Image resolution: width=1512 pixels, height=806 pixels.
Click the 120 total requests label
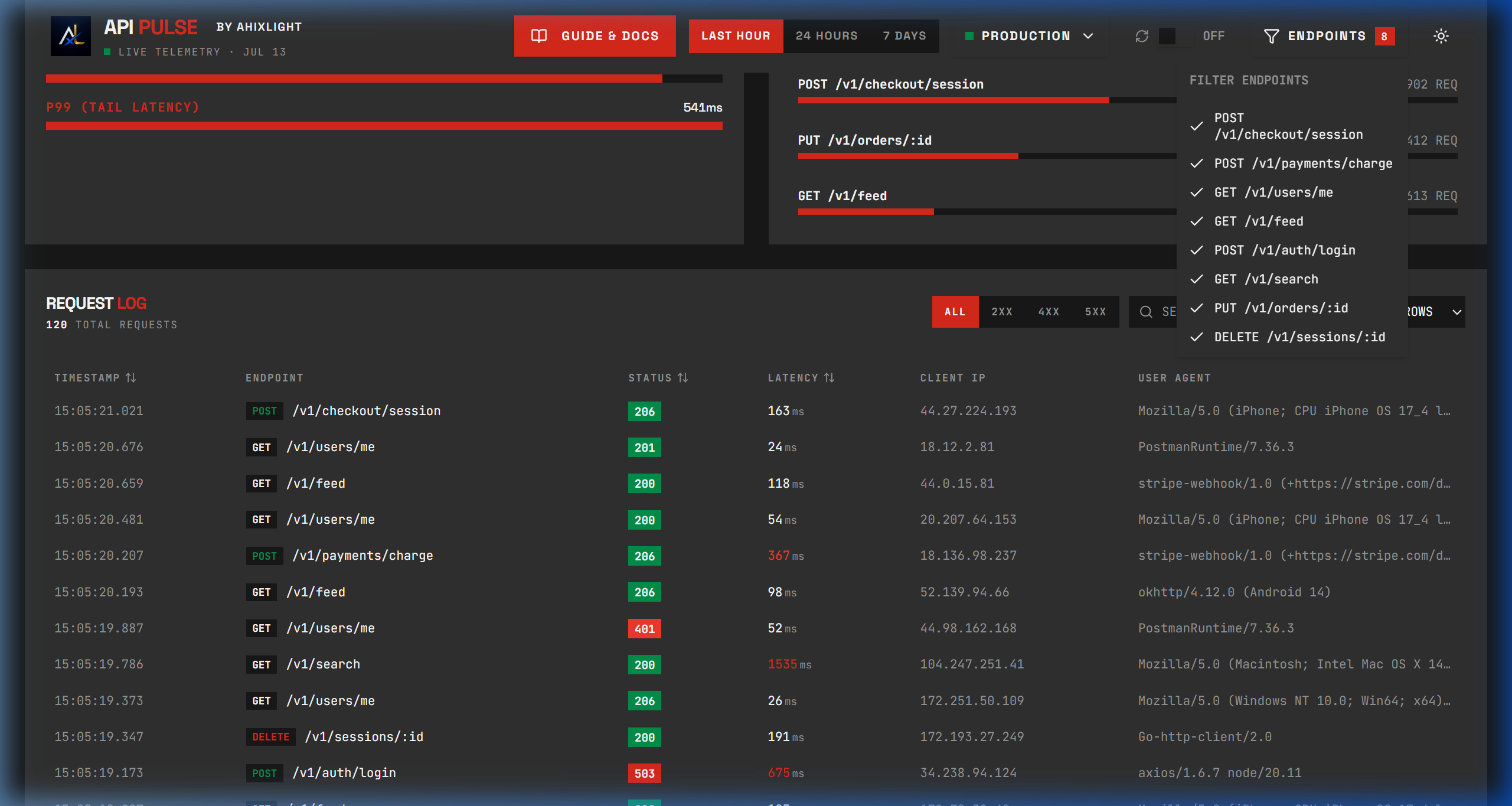tap(112, 325)
